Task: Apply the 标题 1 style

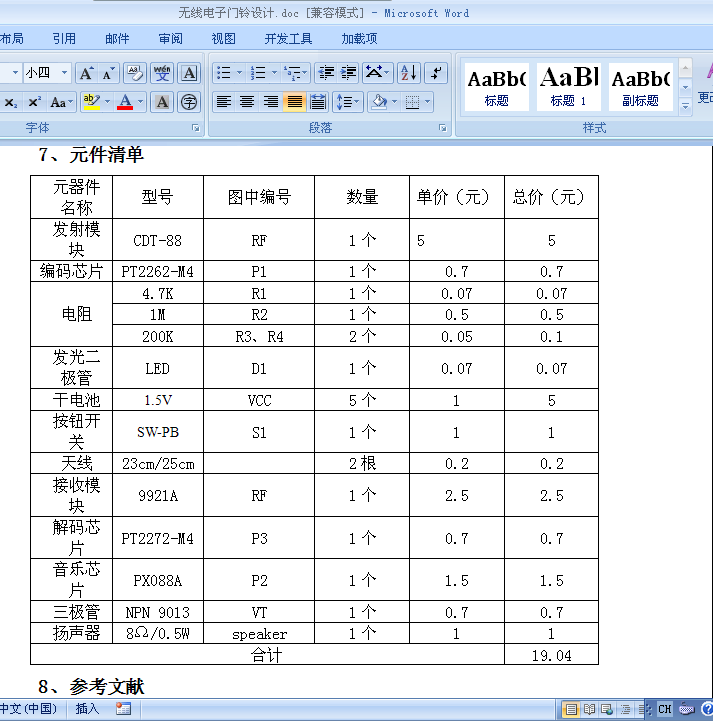Action: click(569, 87)
